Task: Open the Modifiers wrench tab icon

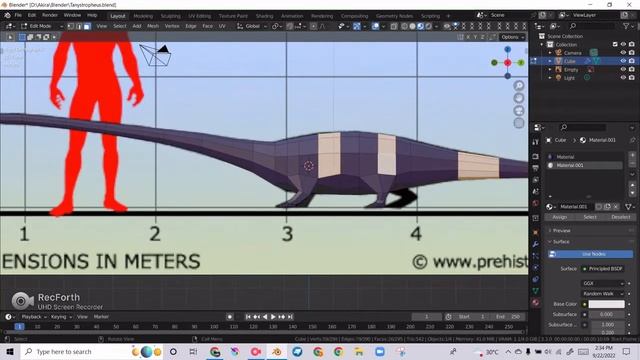Action: (536, 244)
